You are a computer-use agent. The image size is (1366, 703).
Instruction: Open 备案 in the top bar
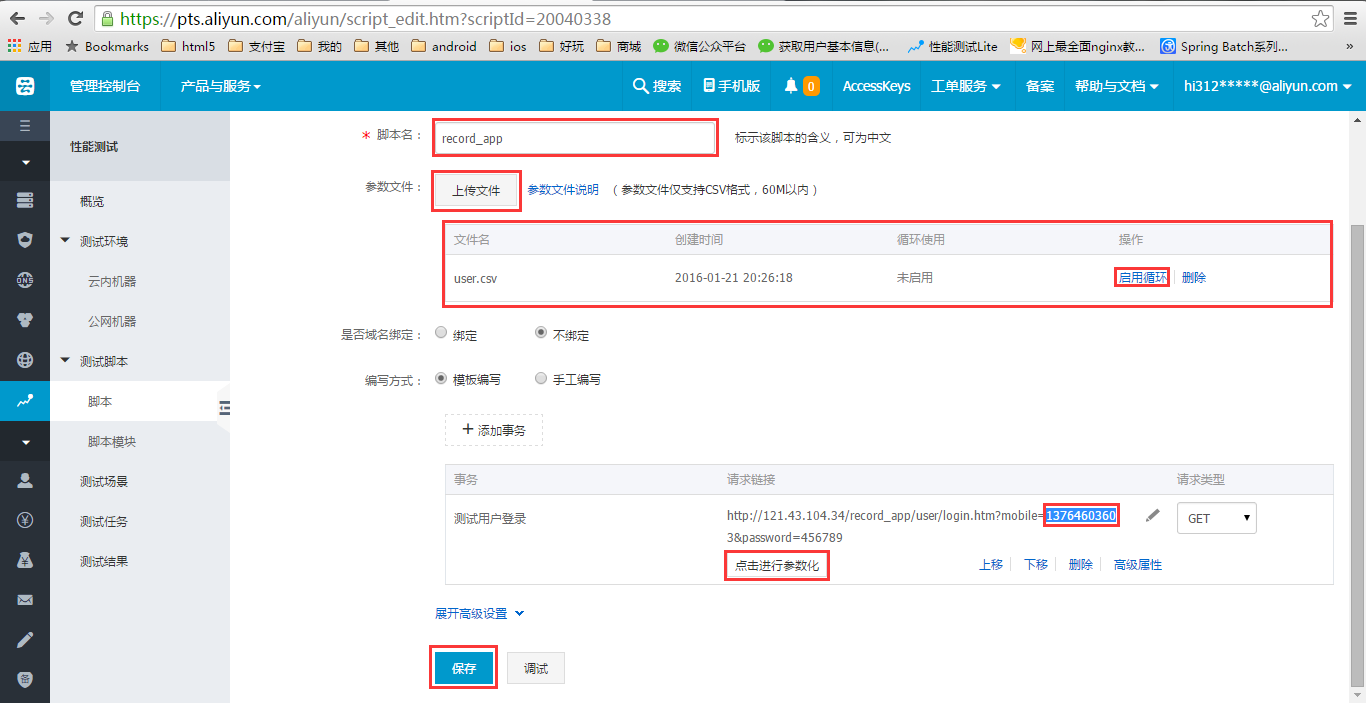(1040, 86)
